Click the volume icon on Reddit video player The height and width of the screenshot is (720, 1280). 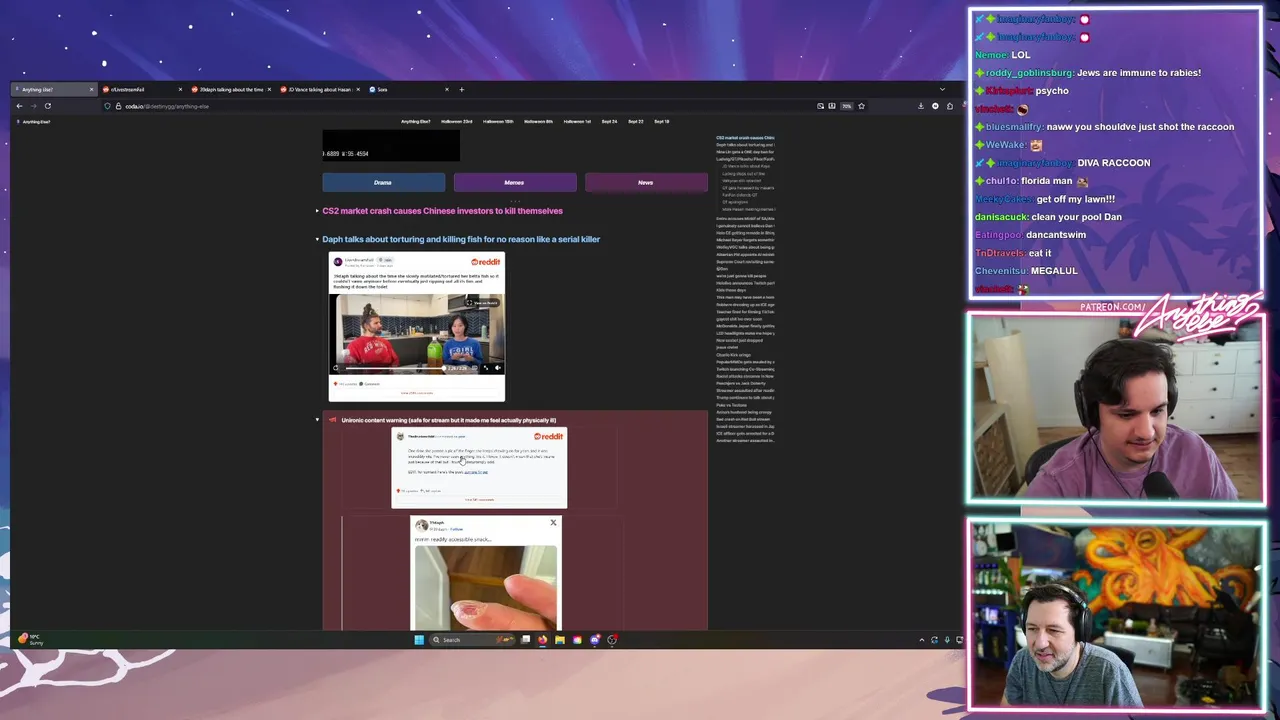[497, 368]
